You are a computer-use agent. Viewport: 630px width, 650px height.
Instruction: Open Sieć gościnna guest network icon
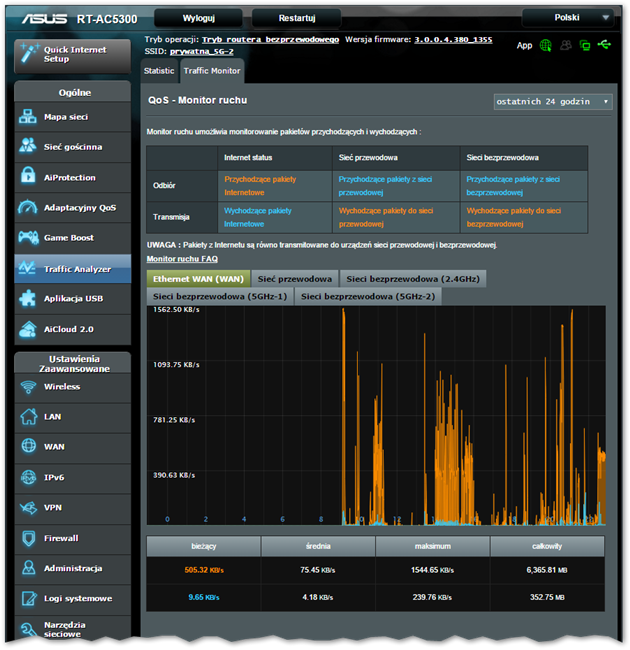(28, 146)
